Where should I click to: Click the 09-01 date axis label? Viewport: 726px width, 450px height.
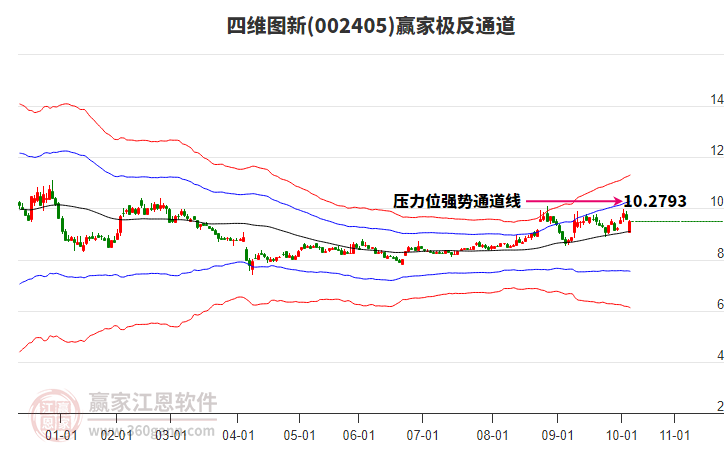[557, 435]
